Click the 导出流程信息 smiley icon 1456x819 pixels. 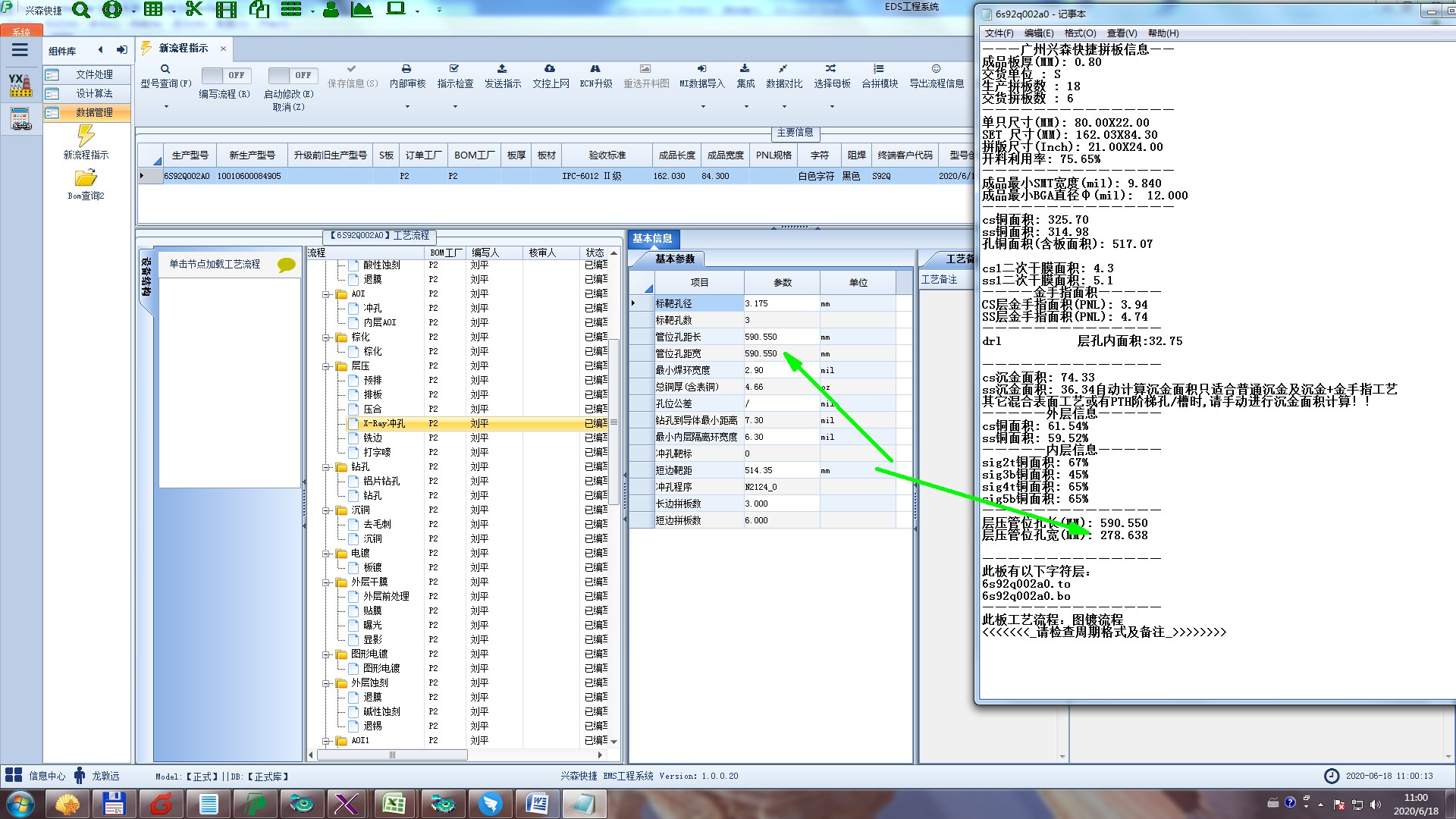point(936,69)
